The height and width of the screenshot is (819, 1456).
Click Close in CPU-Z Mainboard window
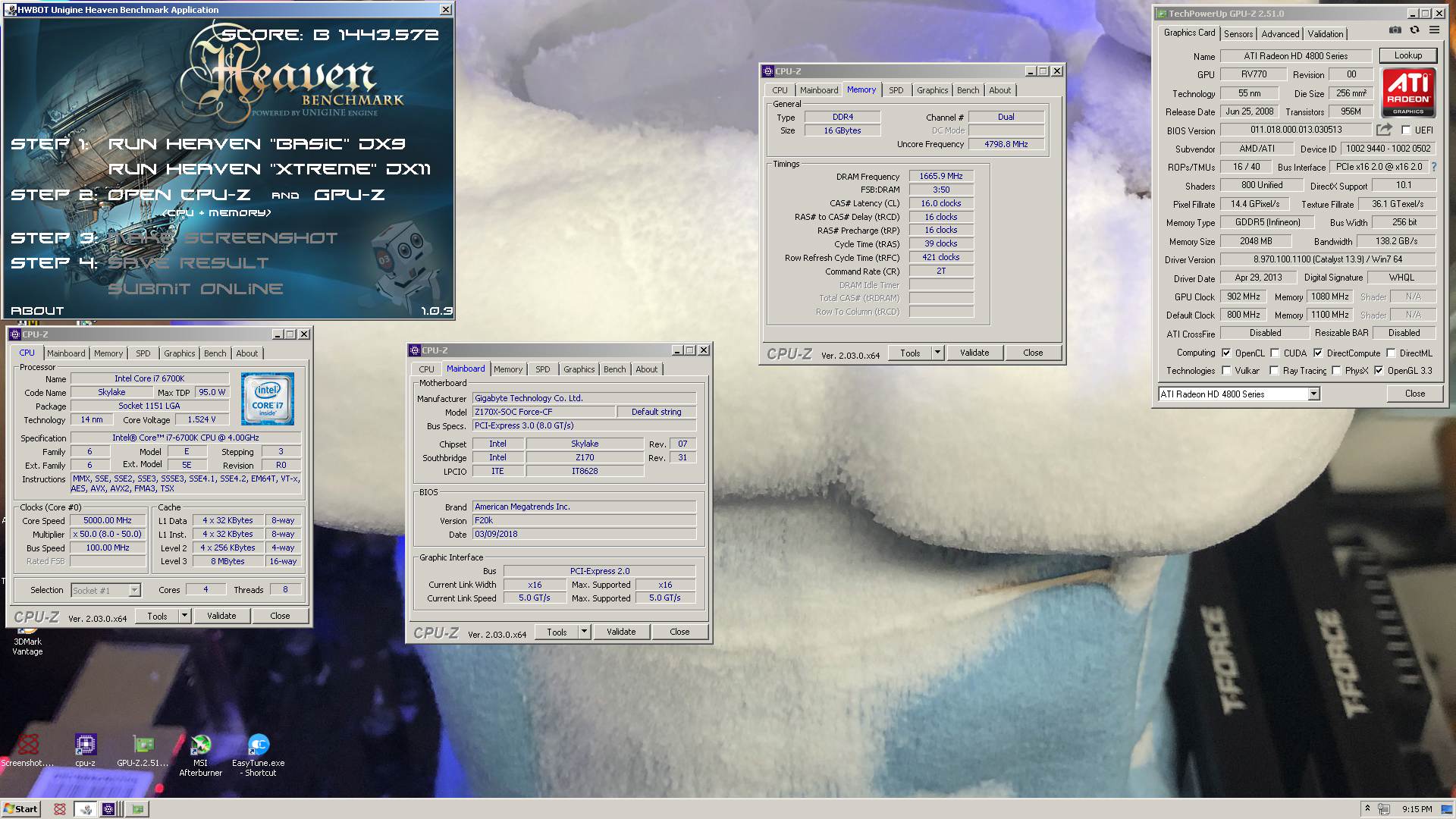(x=679, y=632)
